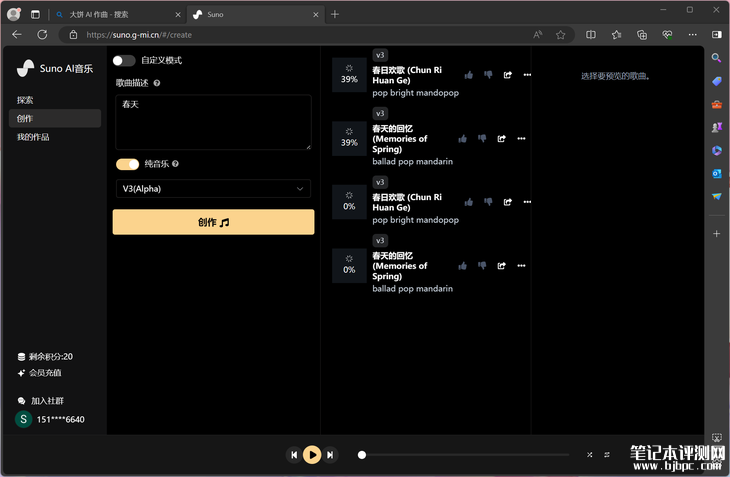Like the 0% 春日欢歌 song
The width and height of the screenshot is (730, 477).
click(x=468, y=202)
